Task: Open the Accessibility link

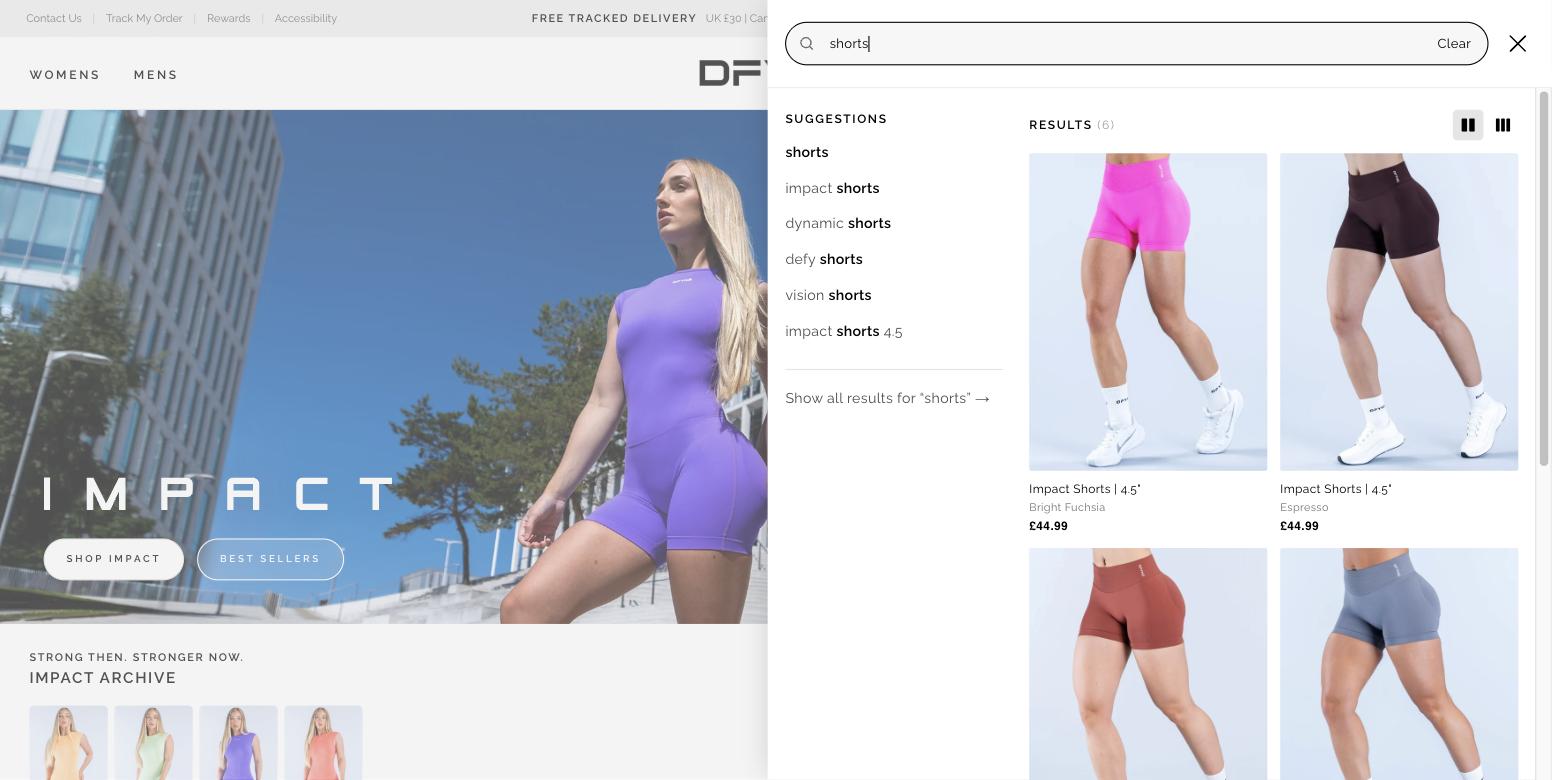Action: 305,18
